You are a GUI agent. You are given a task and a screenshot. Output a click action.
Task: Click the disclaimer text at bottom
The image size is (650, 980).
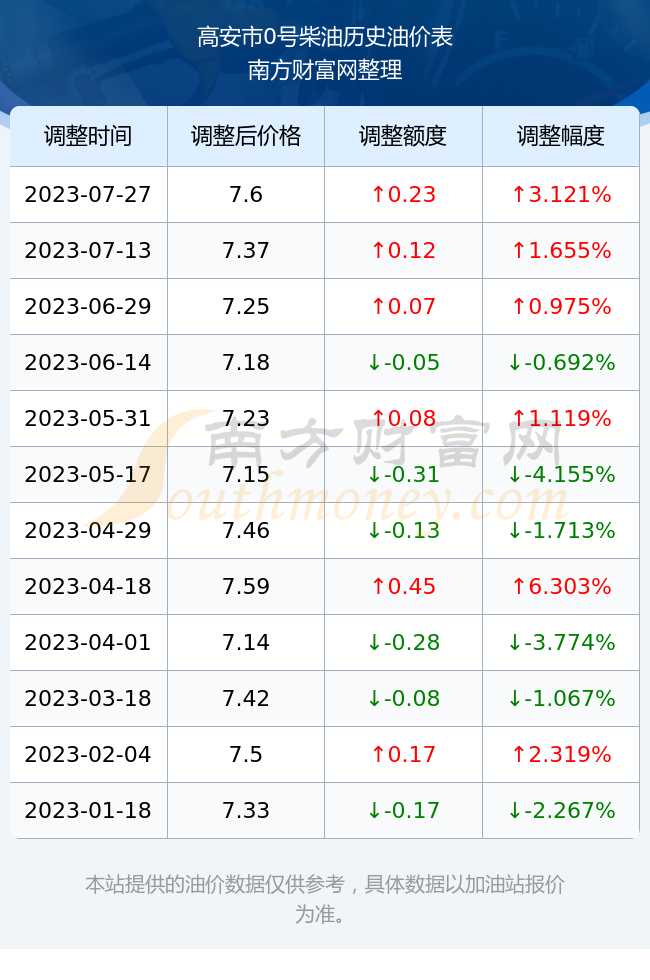325,899
